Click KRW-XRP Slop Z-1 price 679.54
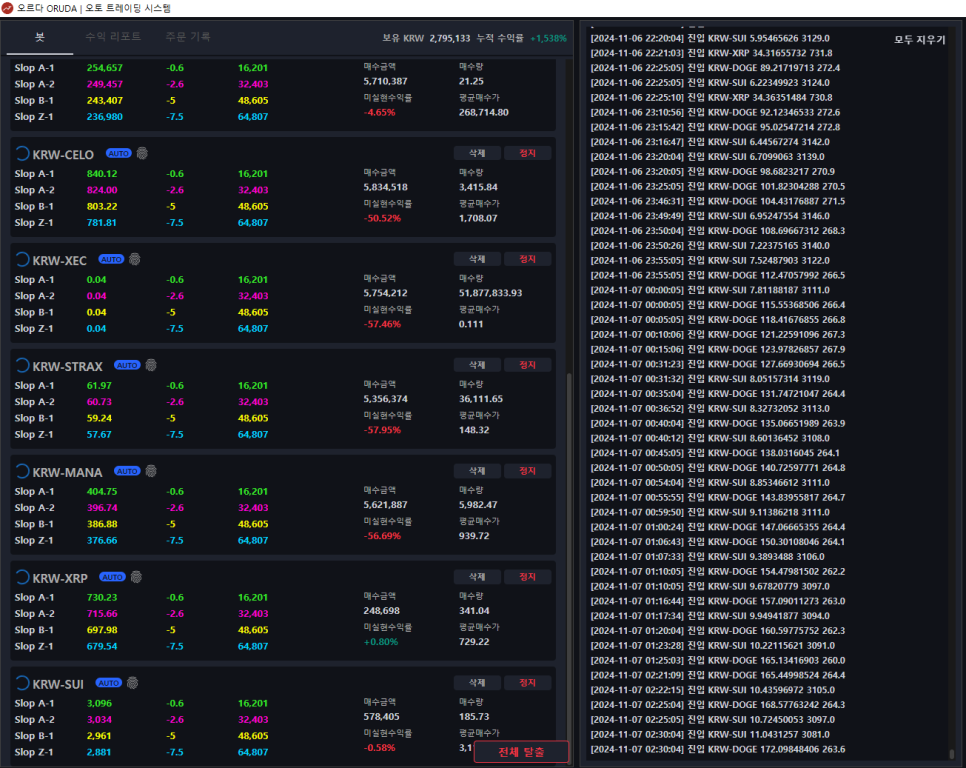The height and width of the screenshot is (768, 966). (102, 646)
